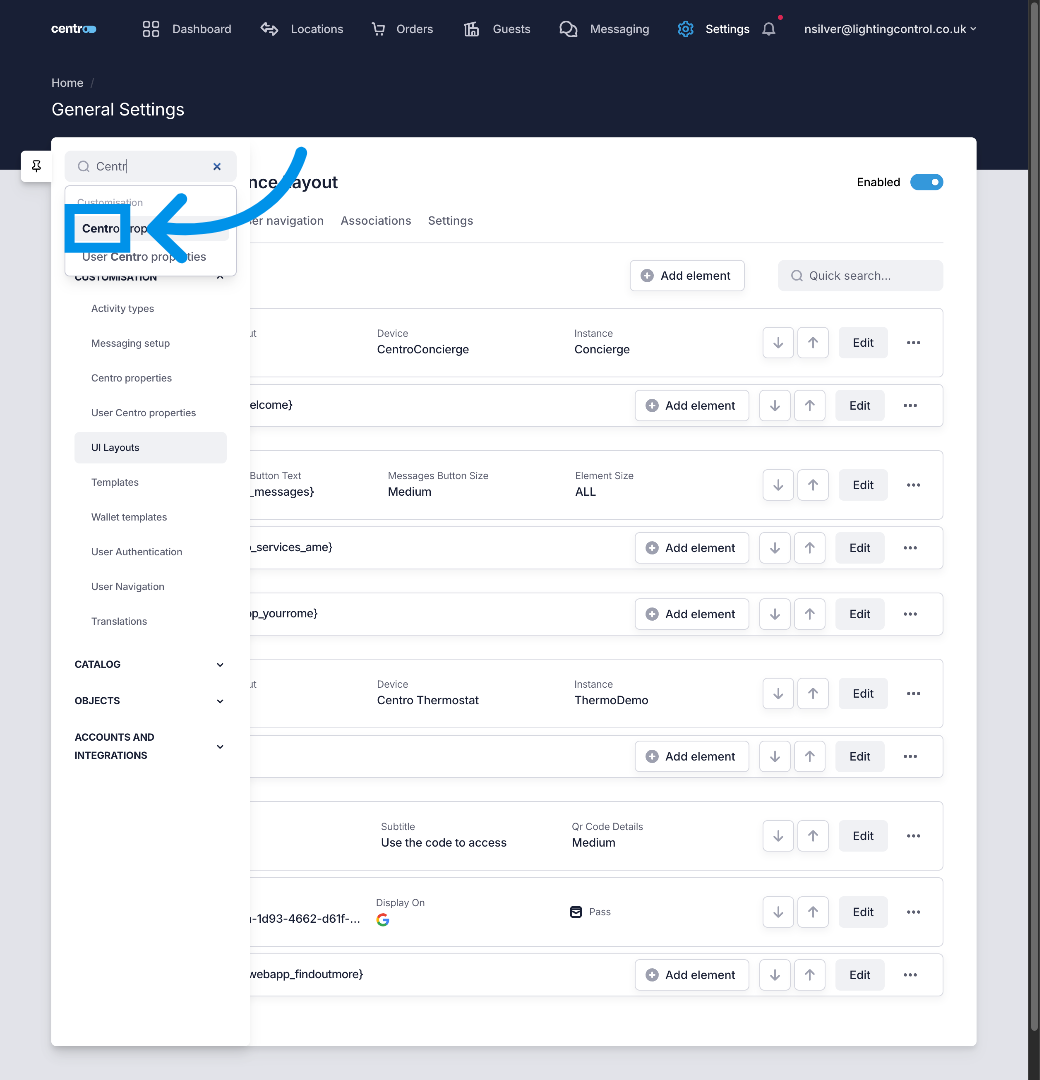Expand the OBJECTS section
This screenshot has height=1080, width=1040.
click(x=150, y=701)
